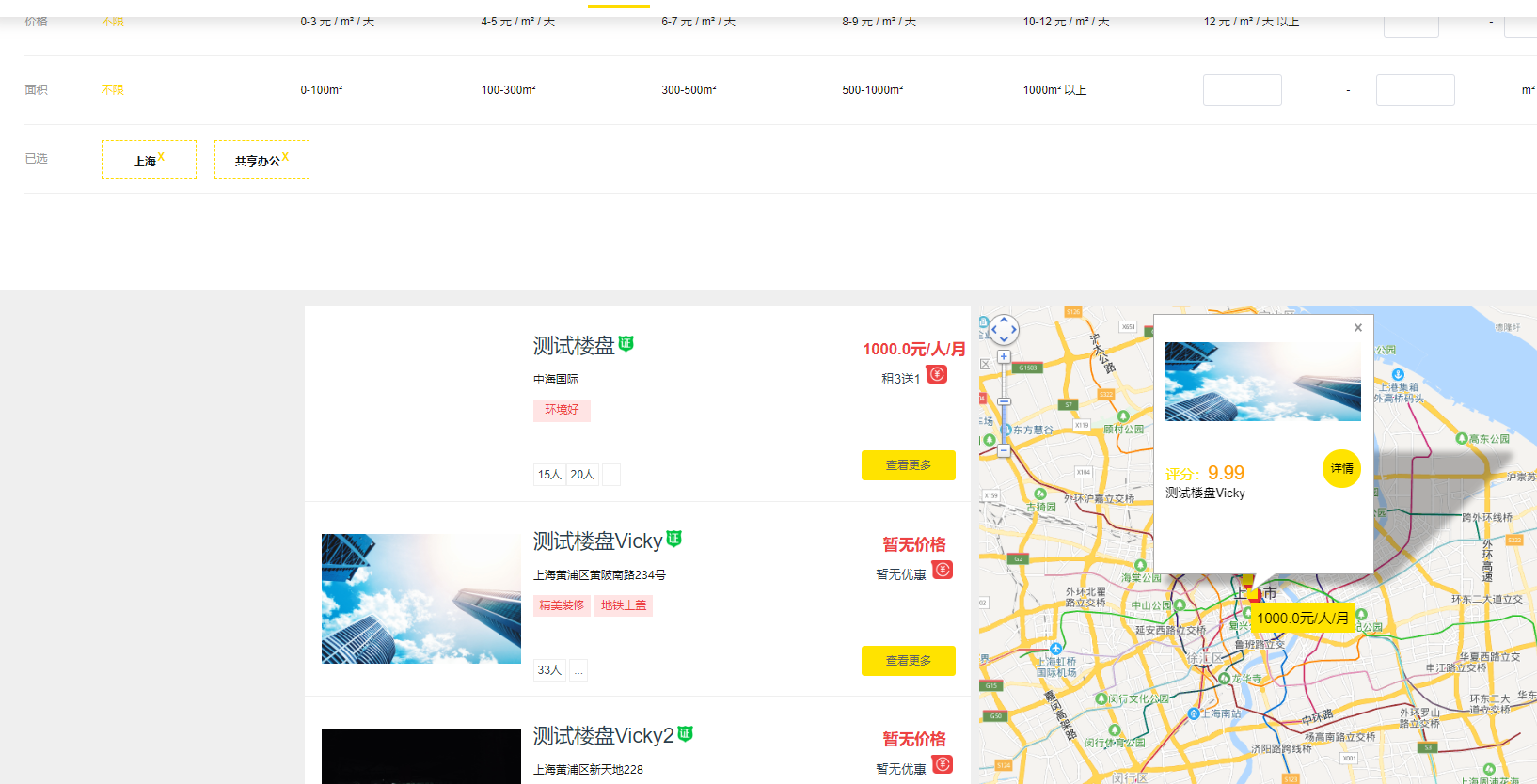Click 上海南站 station icon on map
1537x784 pixels.
click(x=1194, y=713)
